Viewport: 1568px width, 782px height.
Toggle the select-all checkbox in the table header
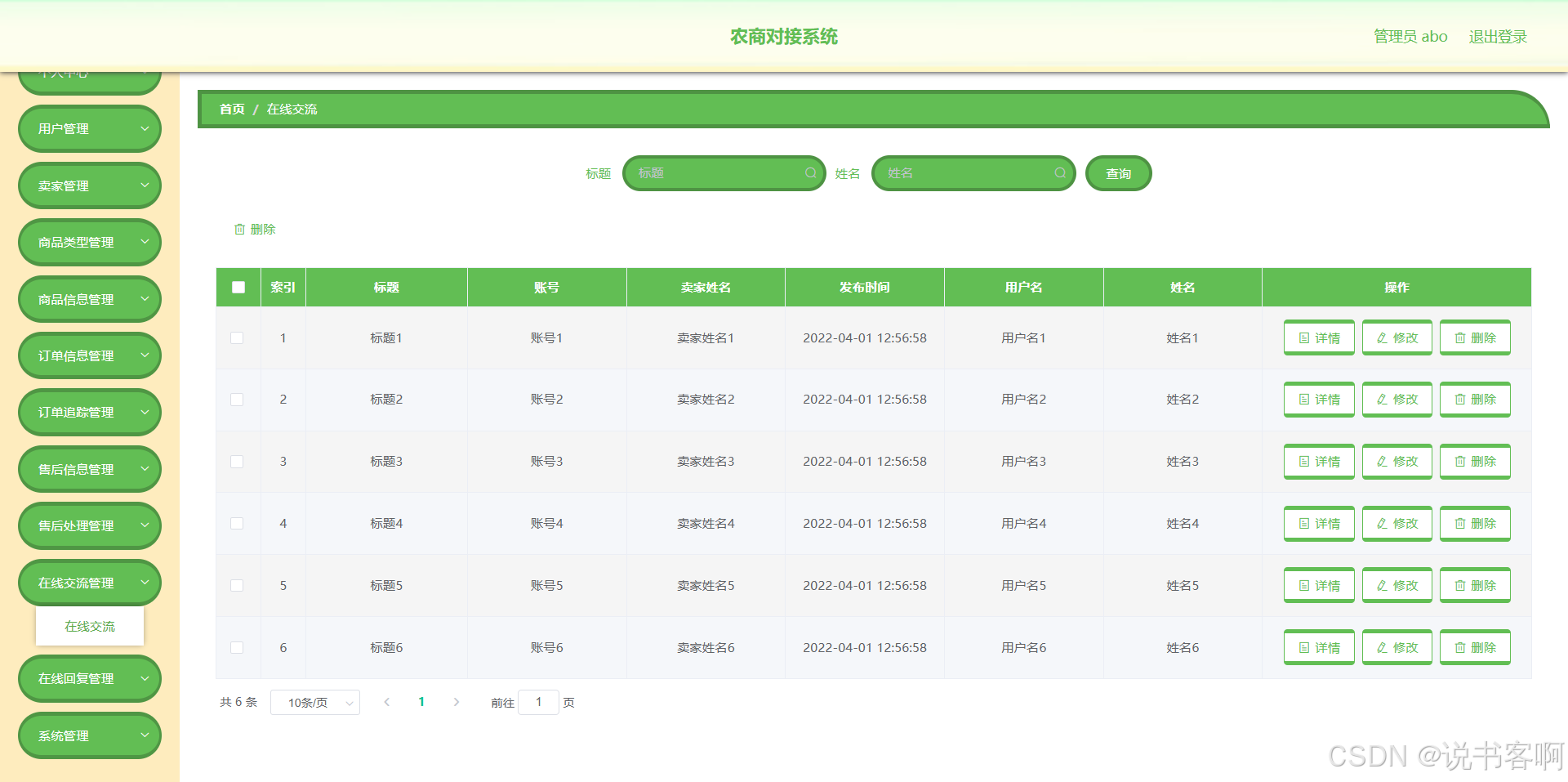(238, 288)
